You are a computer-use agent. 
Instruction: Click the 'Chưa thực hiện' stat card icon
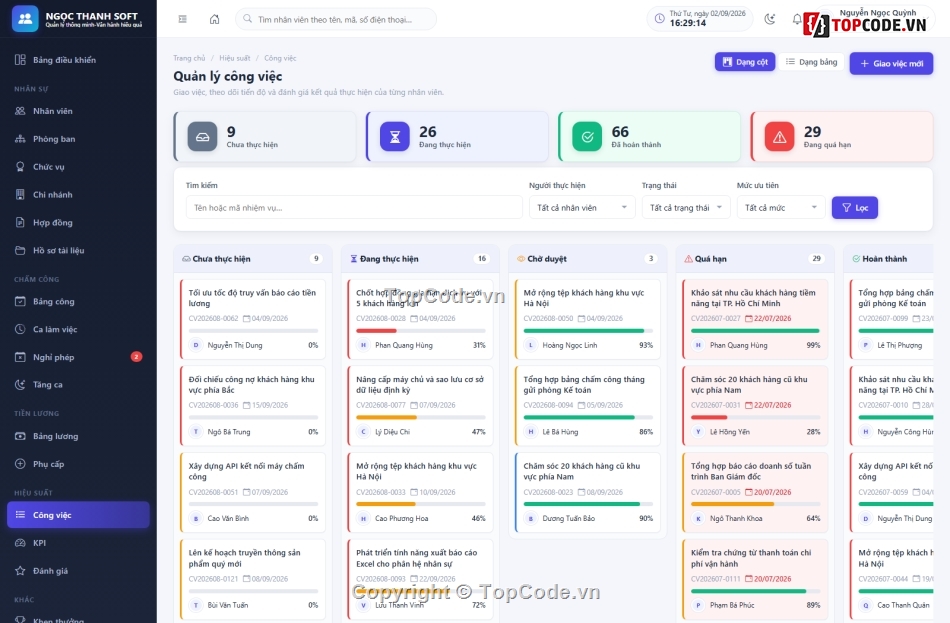point(202,136)
